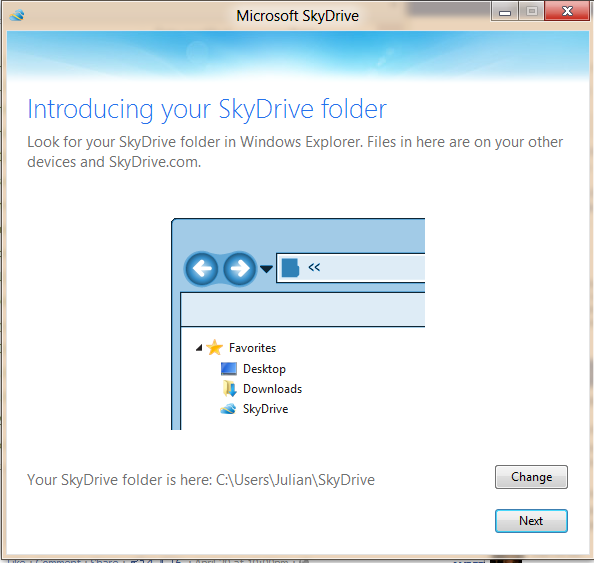Select the Favorites label text
The height and width of the screenshot is (563, 594).
252,348
